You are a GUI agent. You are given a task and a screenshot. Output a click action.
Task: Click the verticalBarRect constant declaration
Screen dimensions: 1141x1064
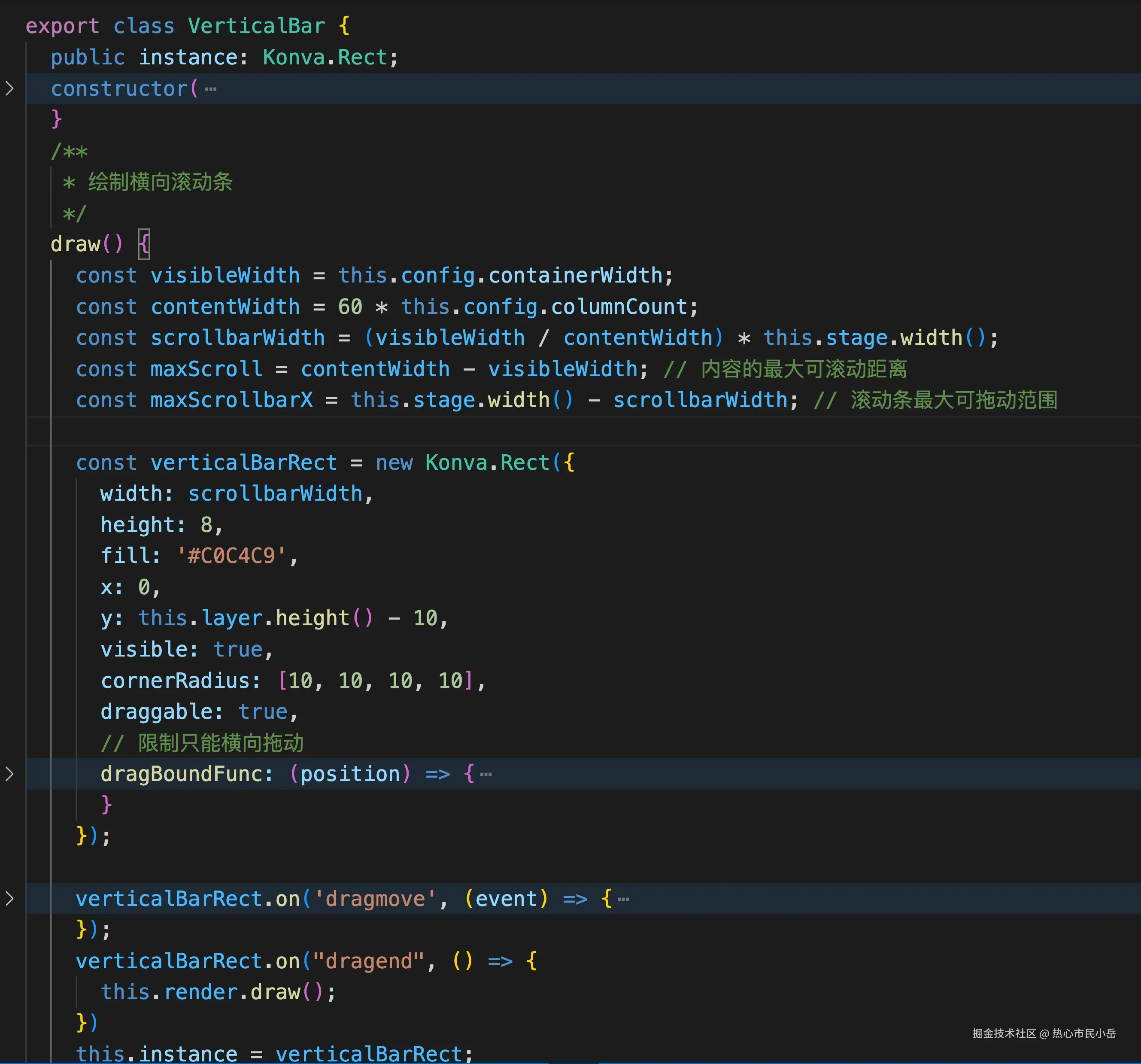(x=243, y=463)
